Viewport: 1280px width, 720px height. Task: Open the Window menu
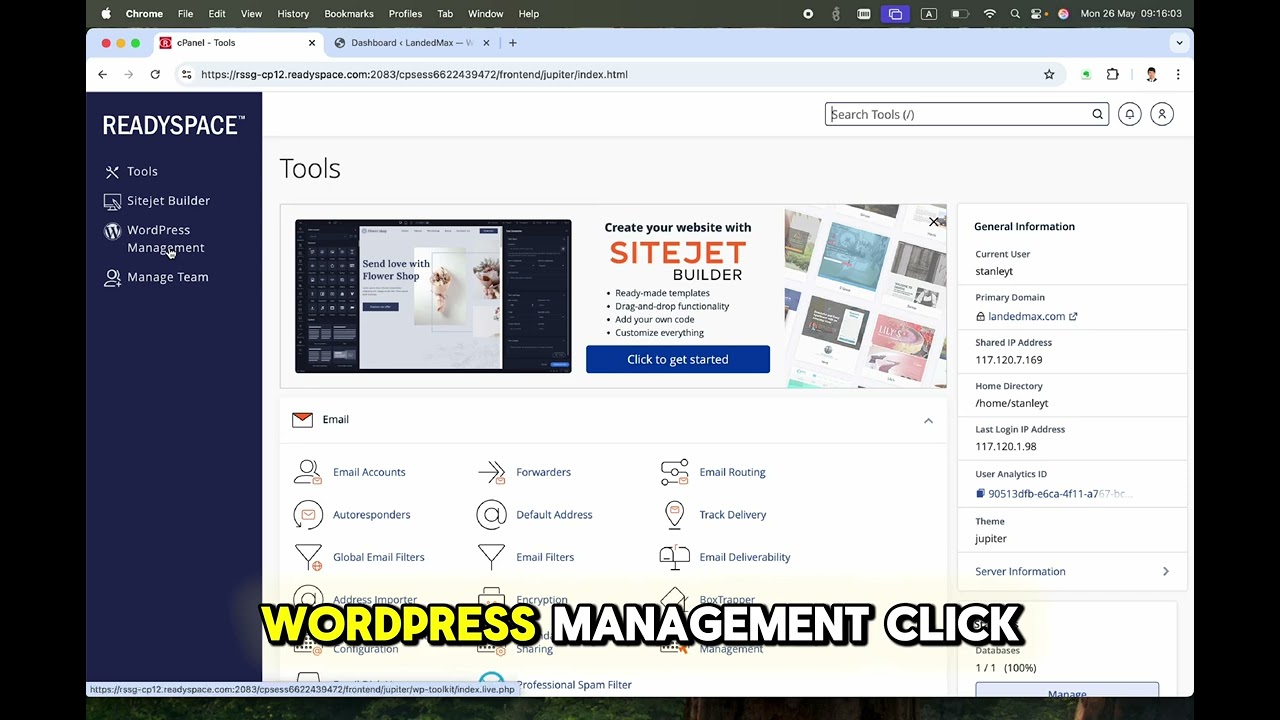click(486, 14)
